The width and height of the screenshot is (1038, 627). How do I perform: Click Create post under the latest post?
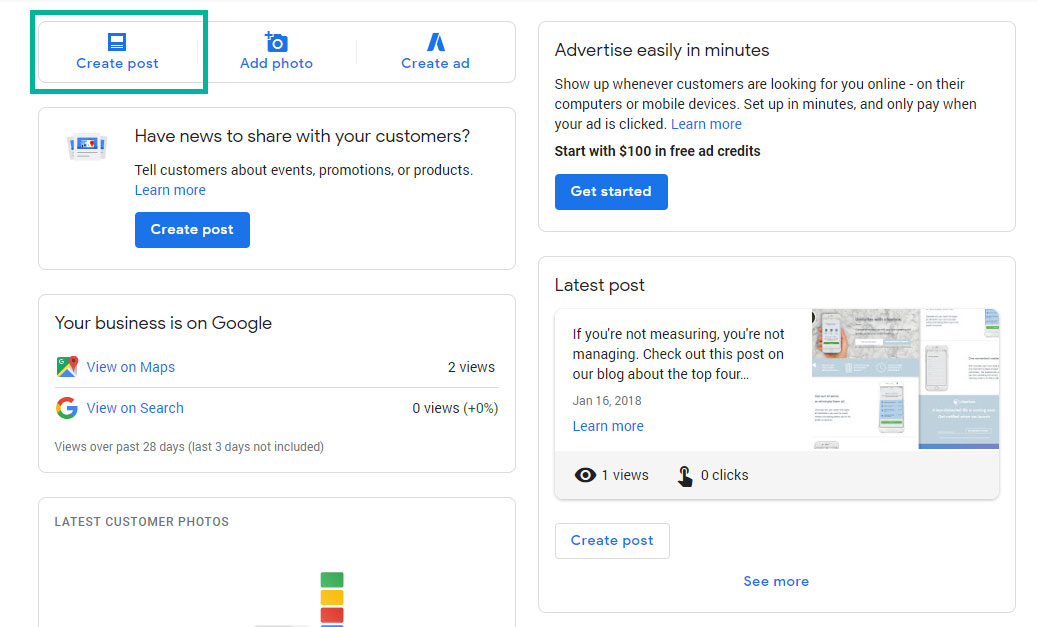pos(611,540)
